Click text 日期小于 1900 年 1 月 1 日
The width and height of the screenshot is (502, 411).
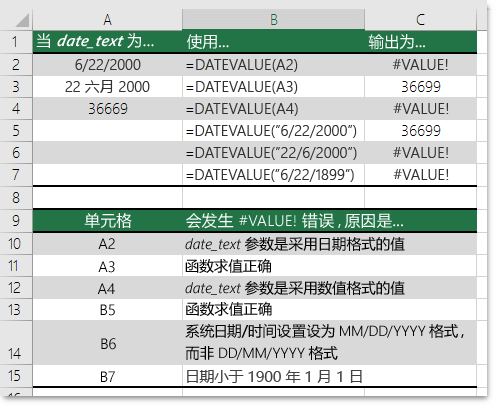coord(274,377)
